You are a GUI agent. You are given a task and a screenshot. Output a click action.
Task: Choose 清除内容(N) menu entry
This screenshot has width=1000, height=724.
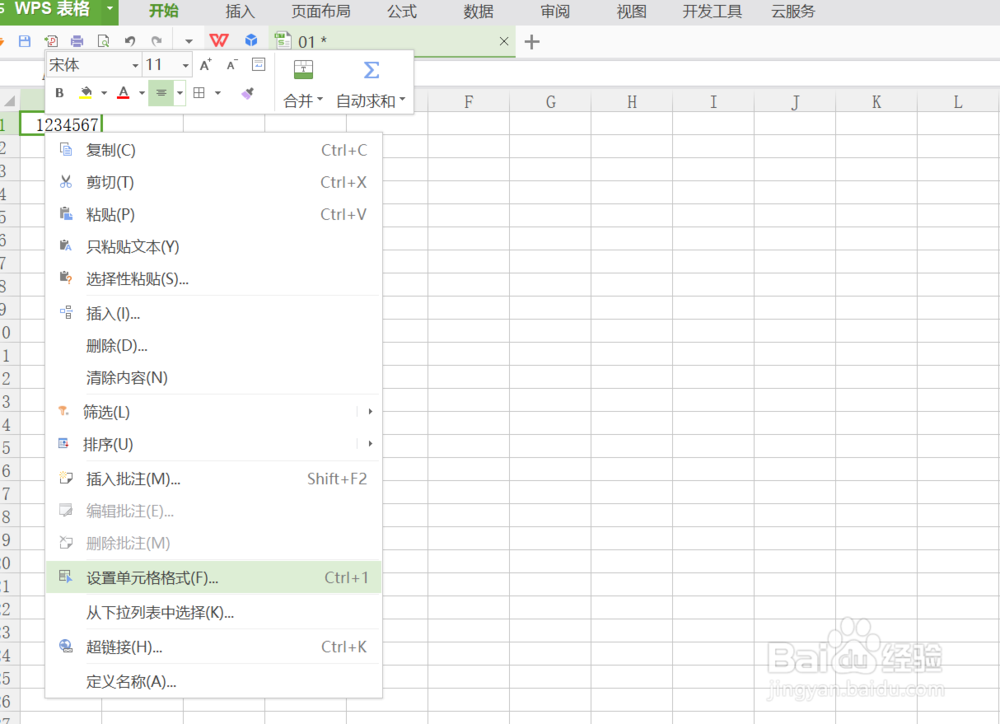214,378
